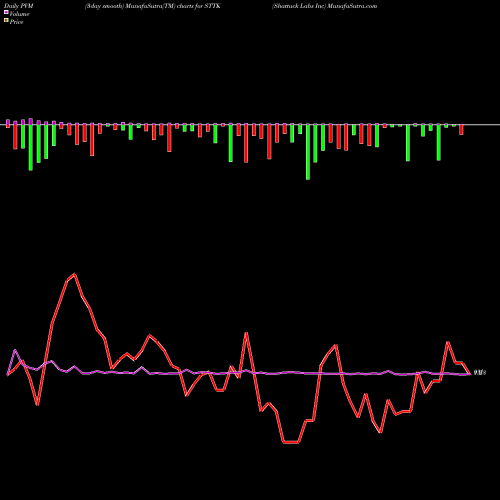Select the 'Volume' legend label
Image resolution: width=500 pixels, height=500 pixels.
(x=19, y=14)
